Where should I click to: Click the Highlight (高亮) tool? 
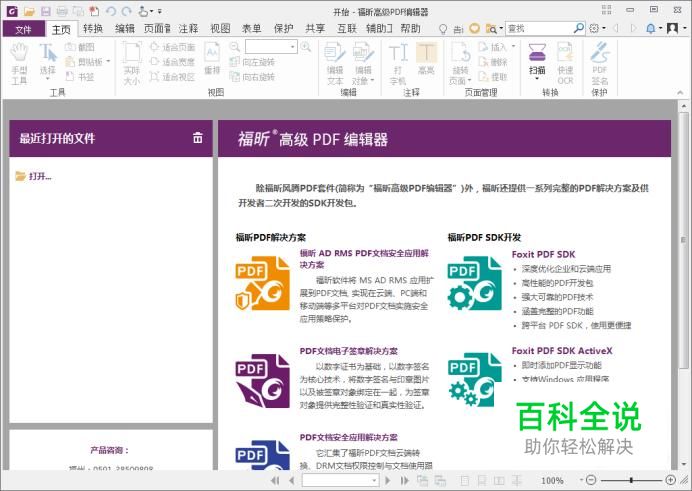tap(426, 59)
